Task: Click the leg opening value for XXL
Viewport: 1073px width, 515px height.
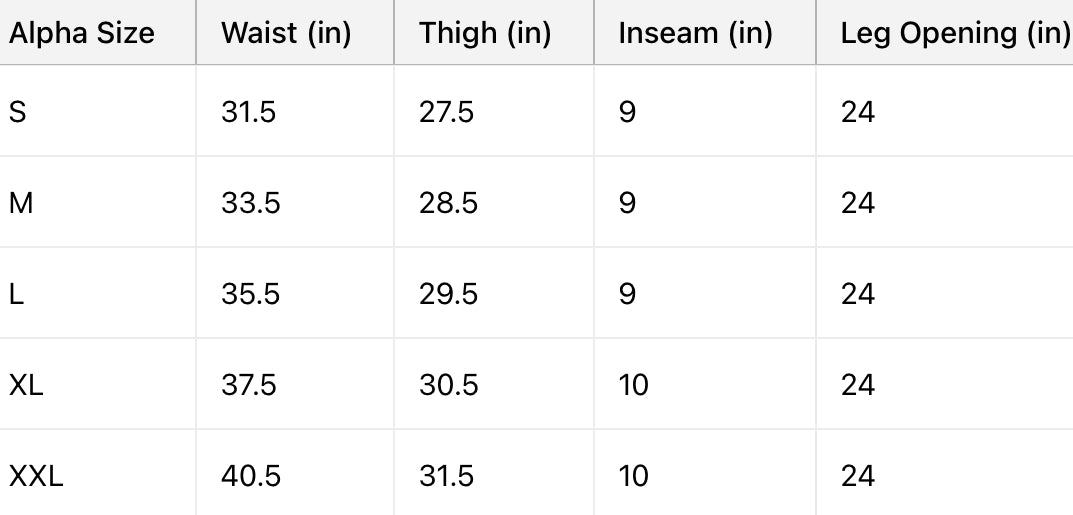Action: pos(857,476)
